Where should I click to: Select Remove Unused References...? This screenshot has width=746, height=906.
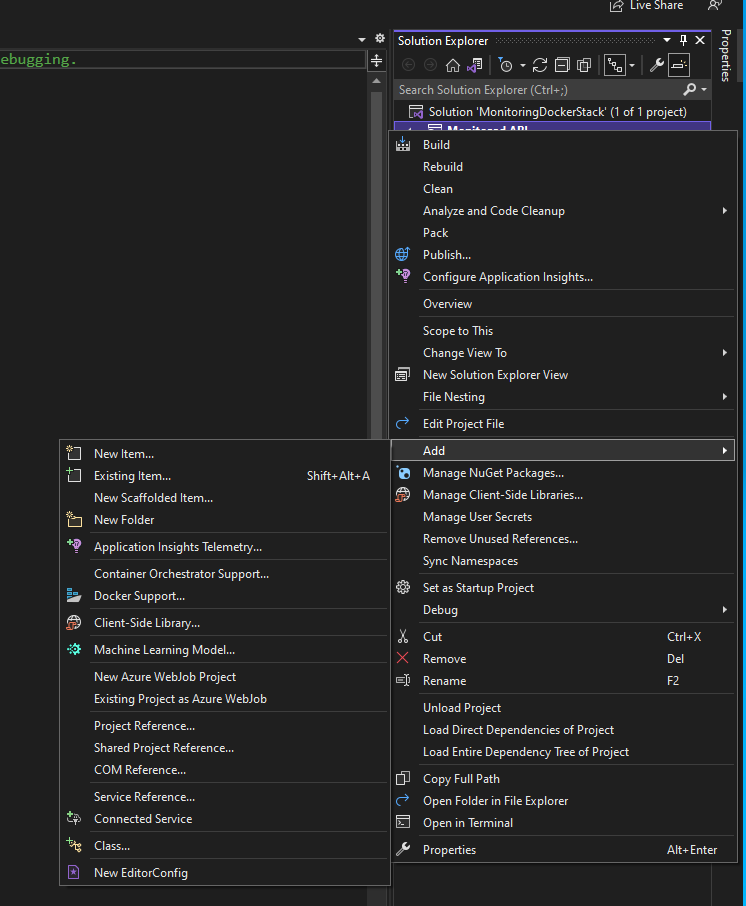click(x=563, y=539)
